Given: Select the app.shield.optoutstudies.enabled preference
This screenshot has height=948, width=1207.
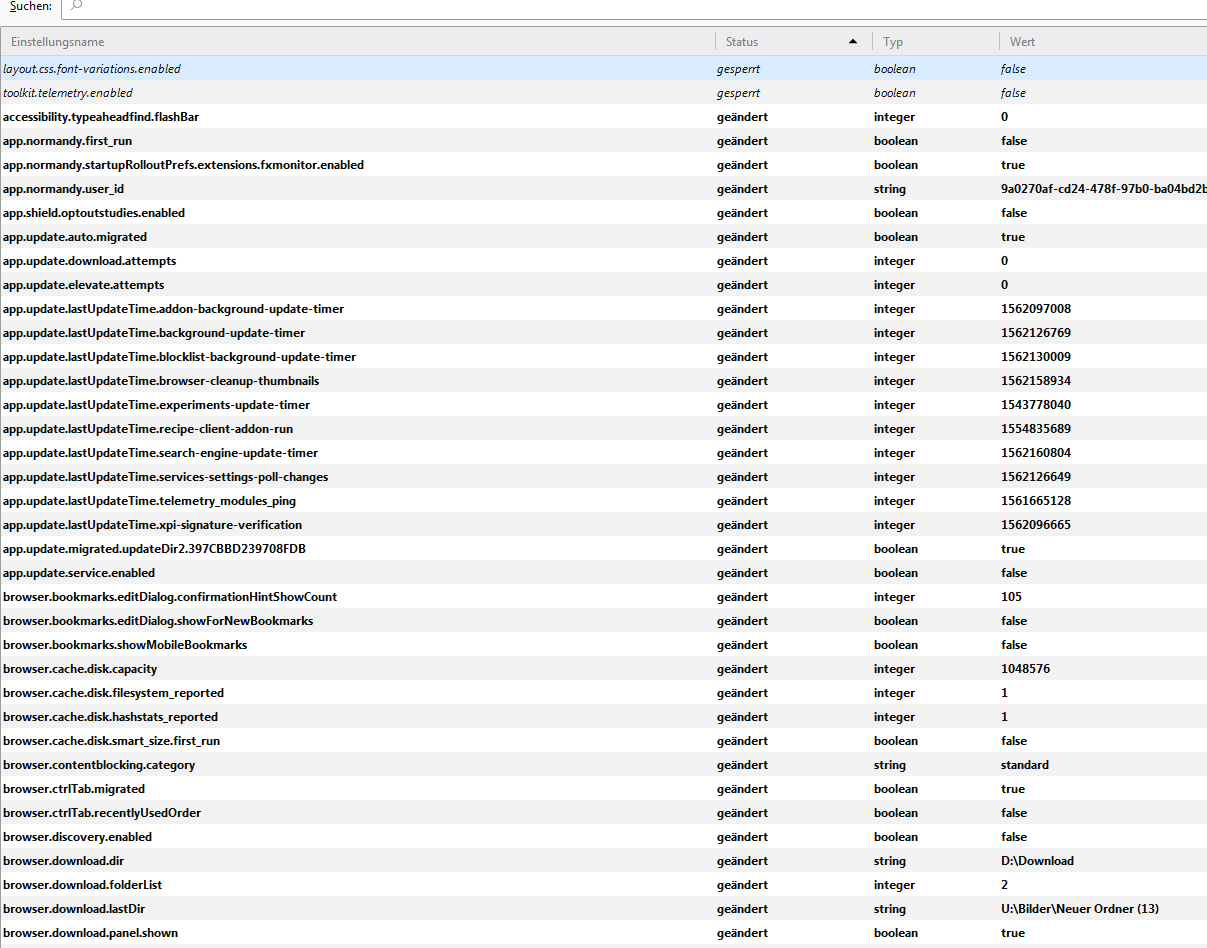Looking at the screenshot, I should (94, 213).
